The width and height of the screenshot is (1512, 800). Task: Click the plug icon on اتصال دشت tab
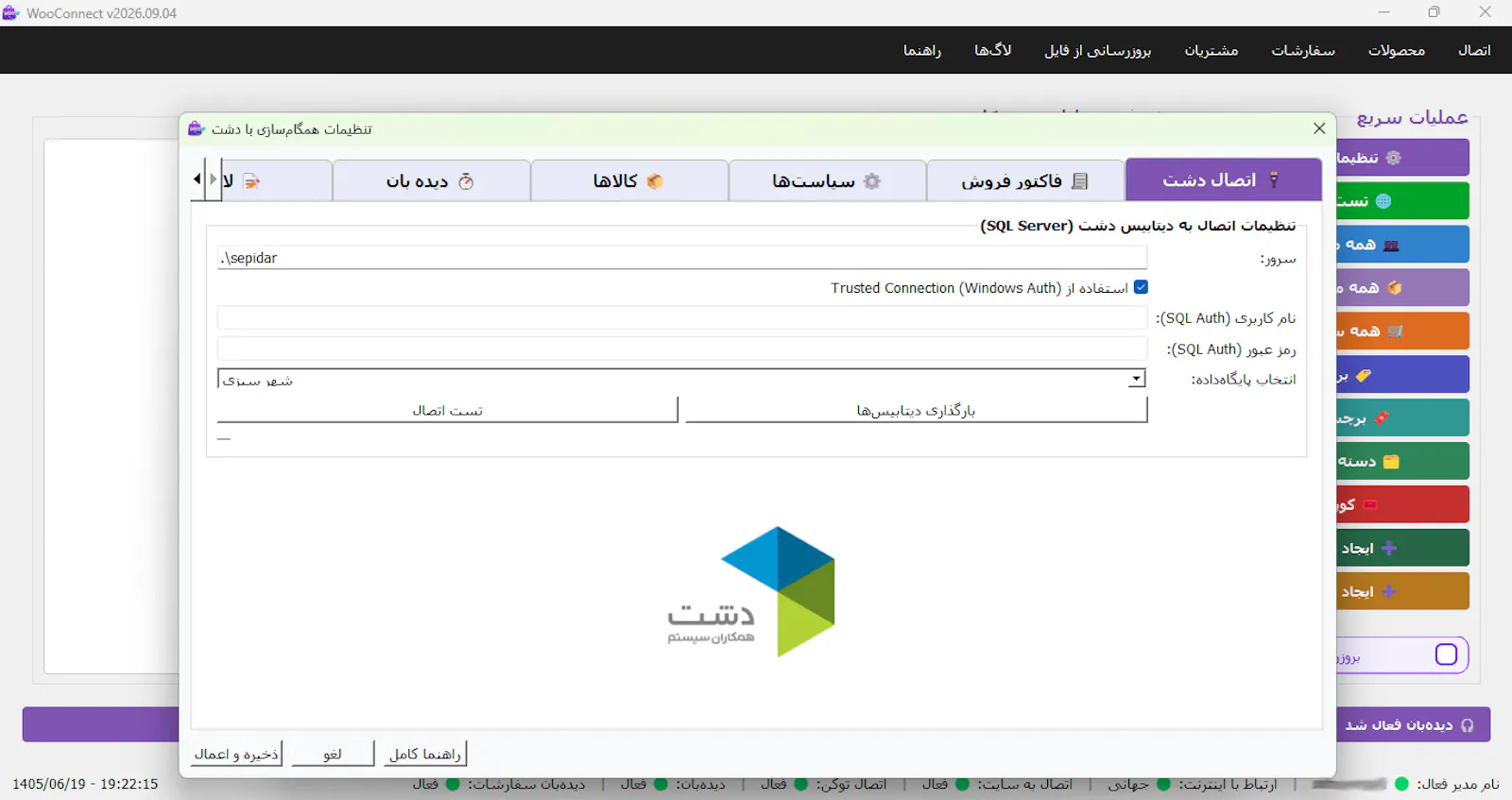(x=1273, y=179)
